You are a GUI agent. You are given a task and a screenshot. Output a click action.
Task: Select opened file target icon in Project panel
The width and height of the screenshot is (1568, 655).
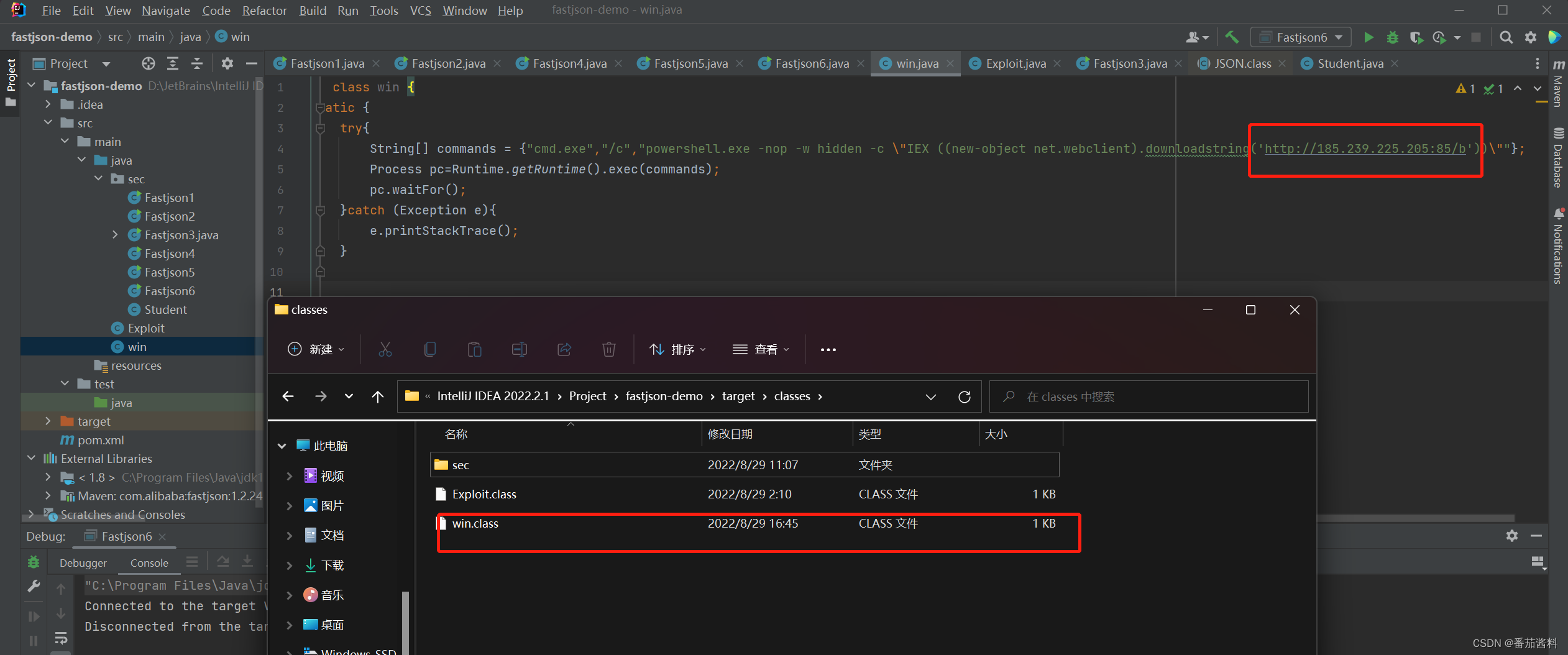[148, 63]
